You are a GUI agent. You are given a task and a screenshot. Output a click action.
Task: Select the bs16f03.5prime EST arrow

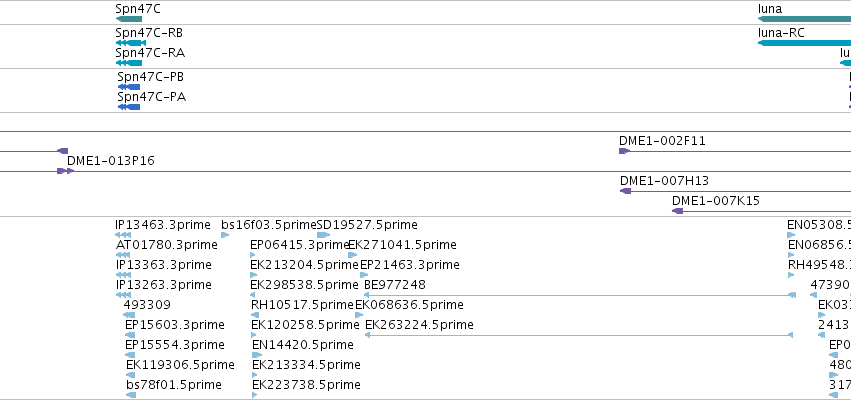[x=225, y=235]
